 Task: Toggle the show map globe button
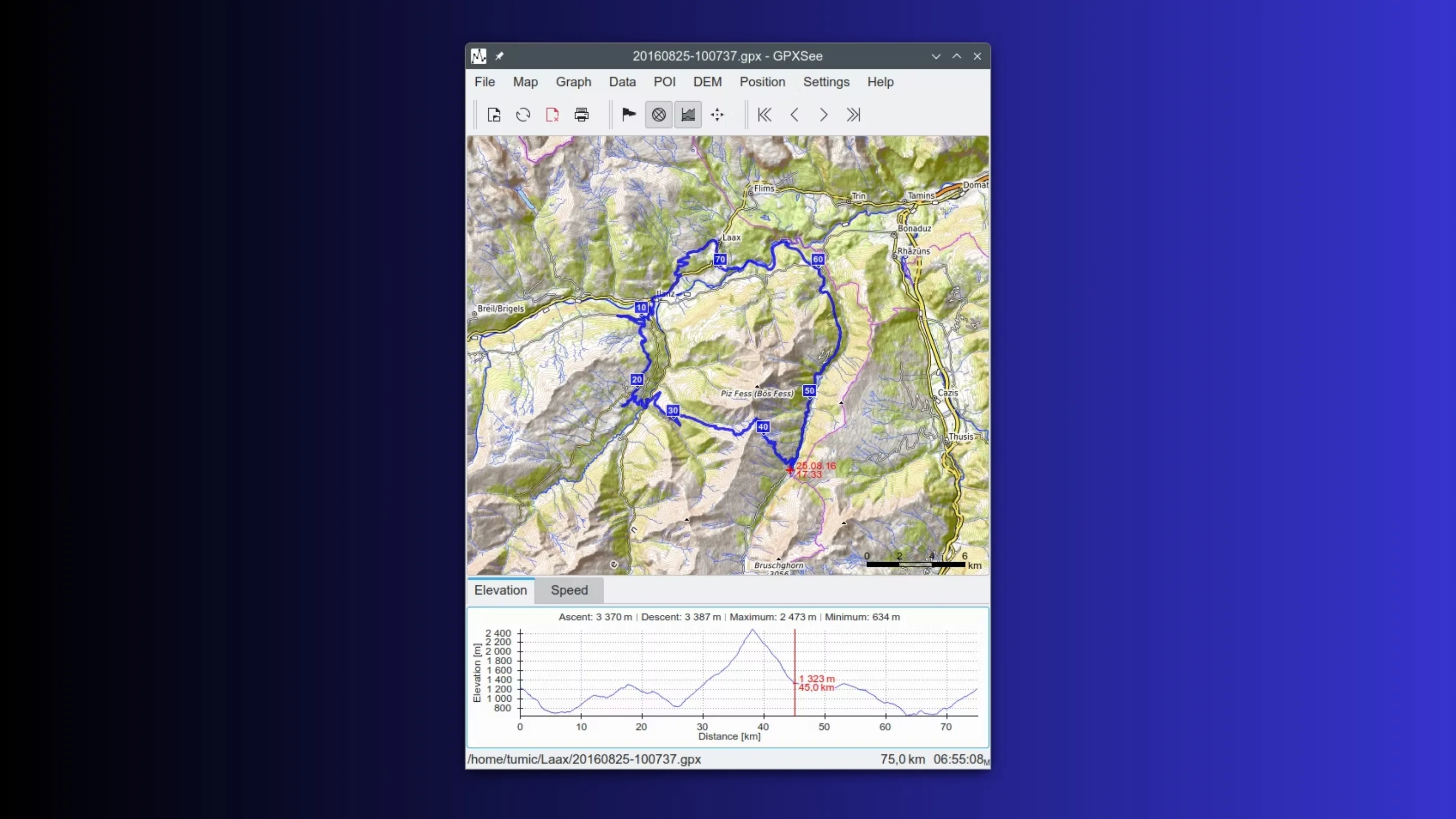658,115
